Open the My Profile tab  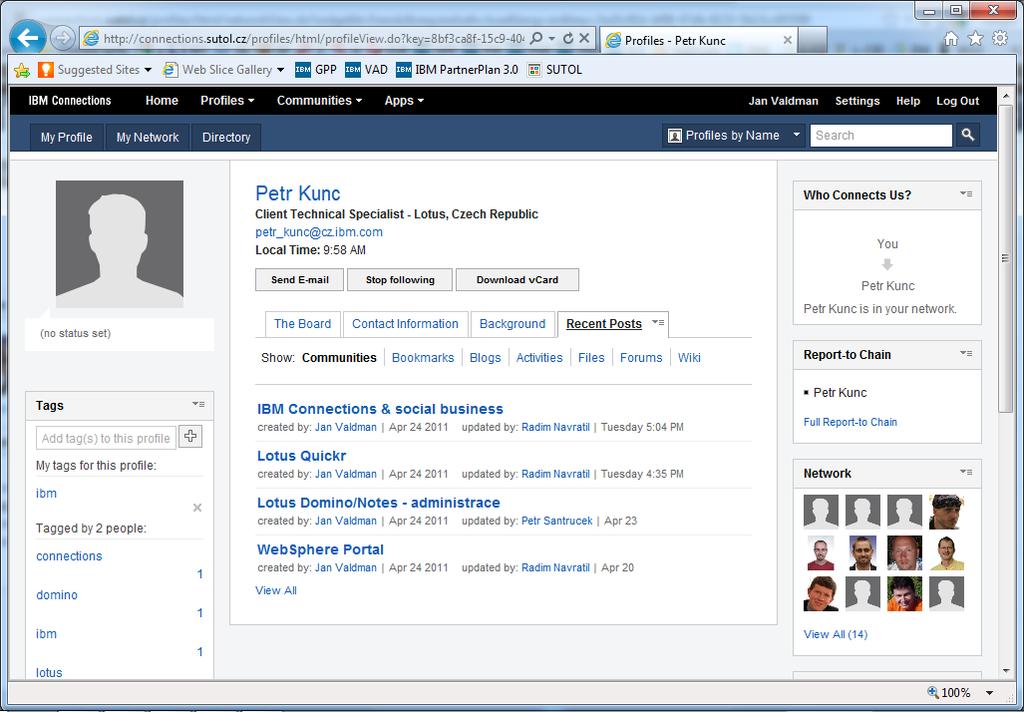click(67, 137)
